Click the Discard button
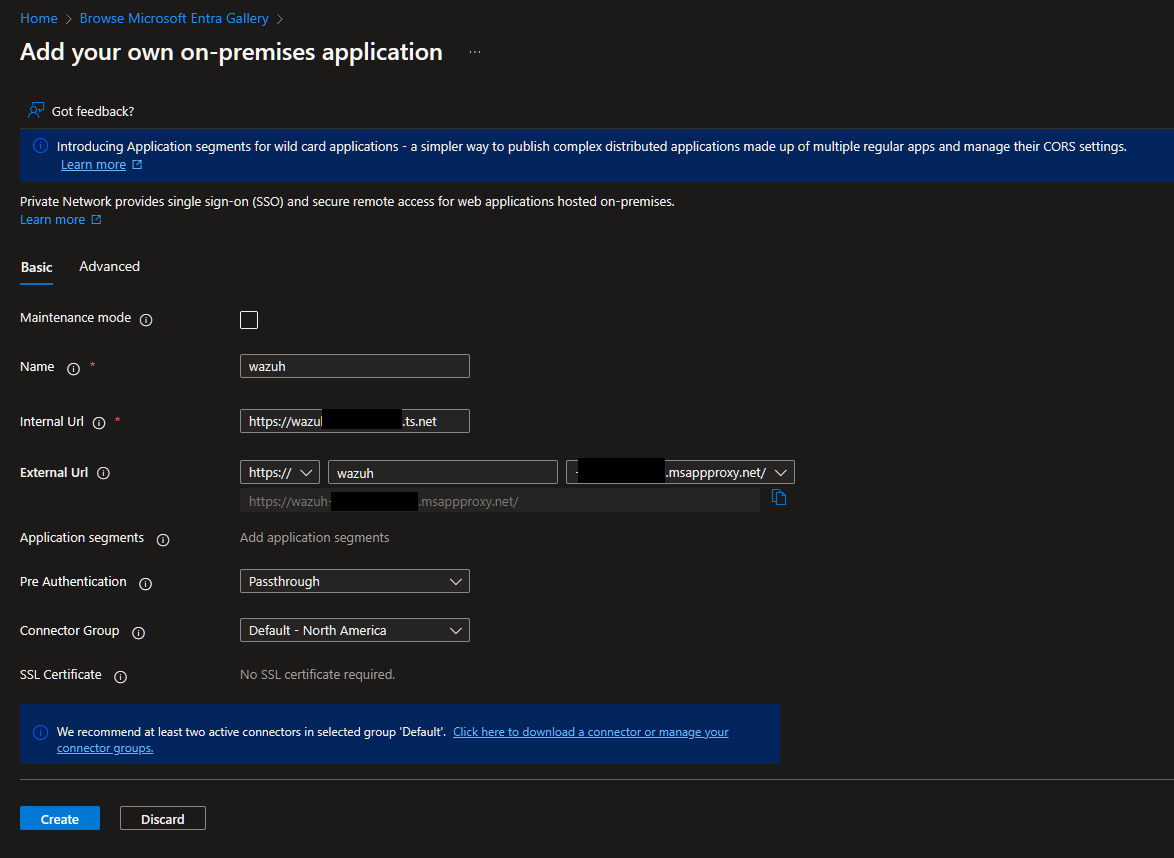1174x858 pixels. (162, 819)
